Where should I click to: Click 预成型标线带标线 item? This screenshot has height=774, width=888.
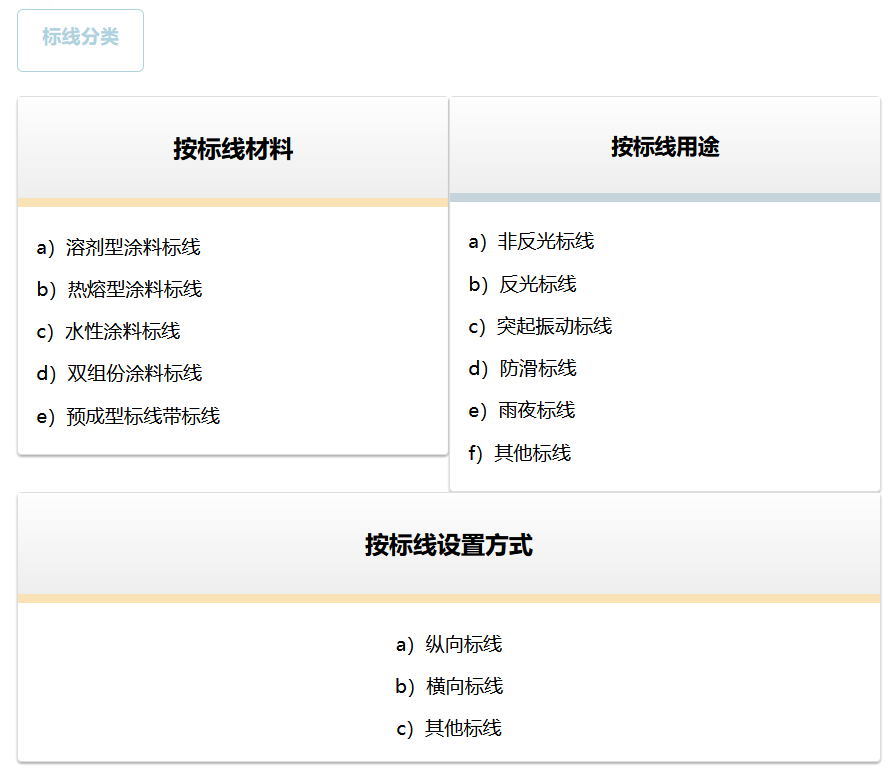(142, 416)
